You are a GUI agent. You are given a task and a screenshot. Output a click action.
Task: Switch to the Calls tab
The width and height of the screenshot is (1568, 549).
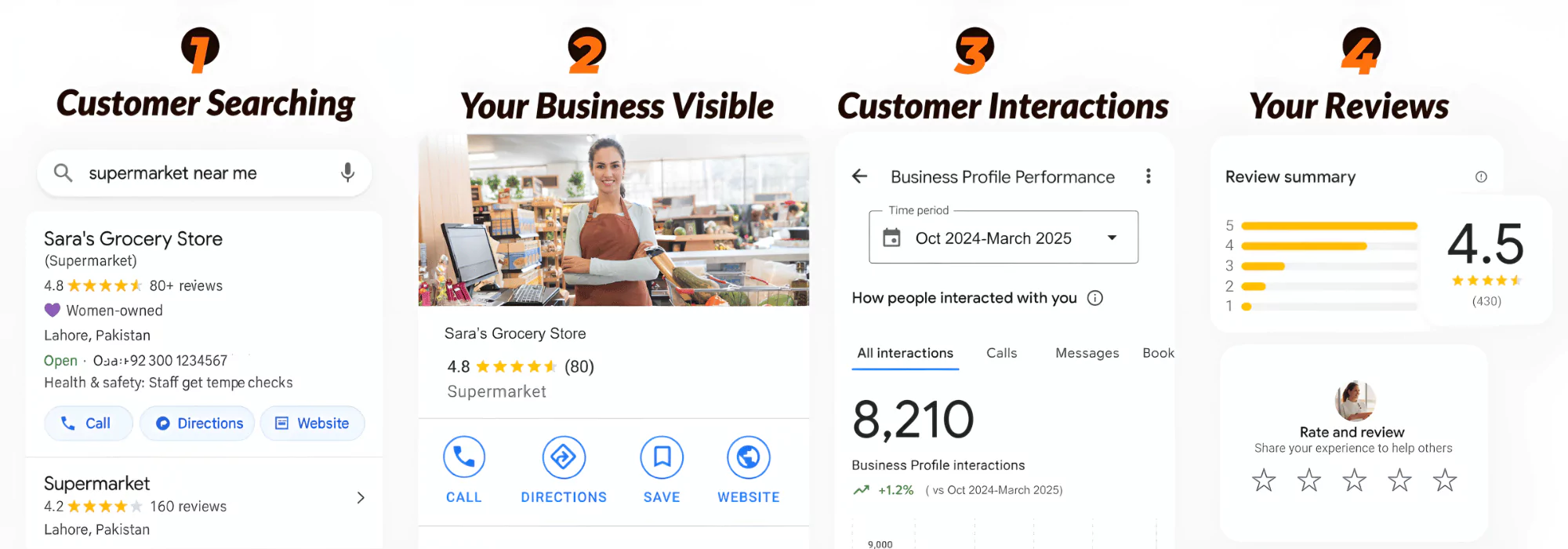pyautogui.click(x=1001, y=353)
